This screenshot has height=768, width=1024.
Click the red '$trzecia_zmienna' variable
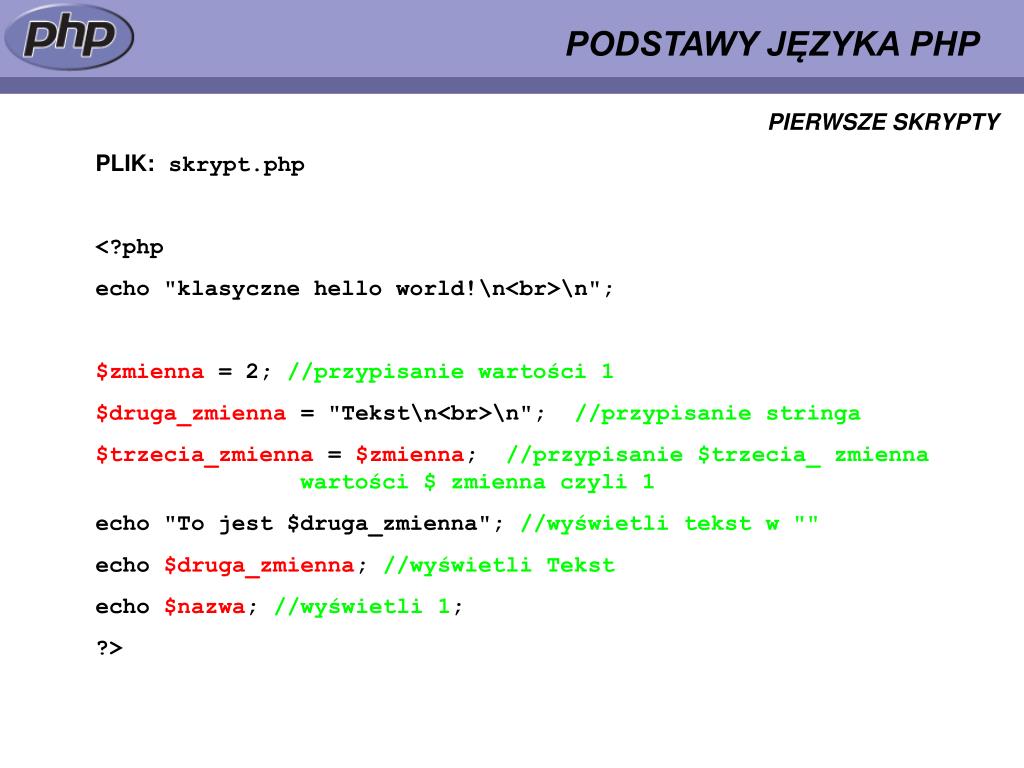204,455
